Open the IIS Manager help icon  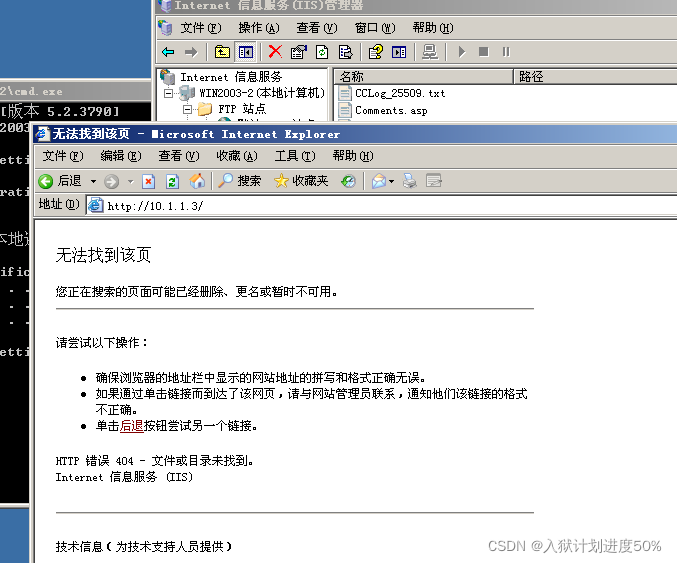(376, 52)
